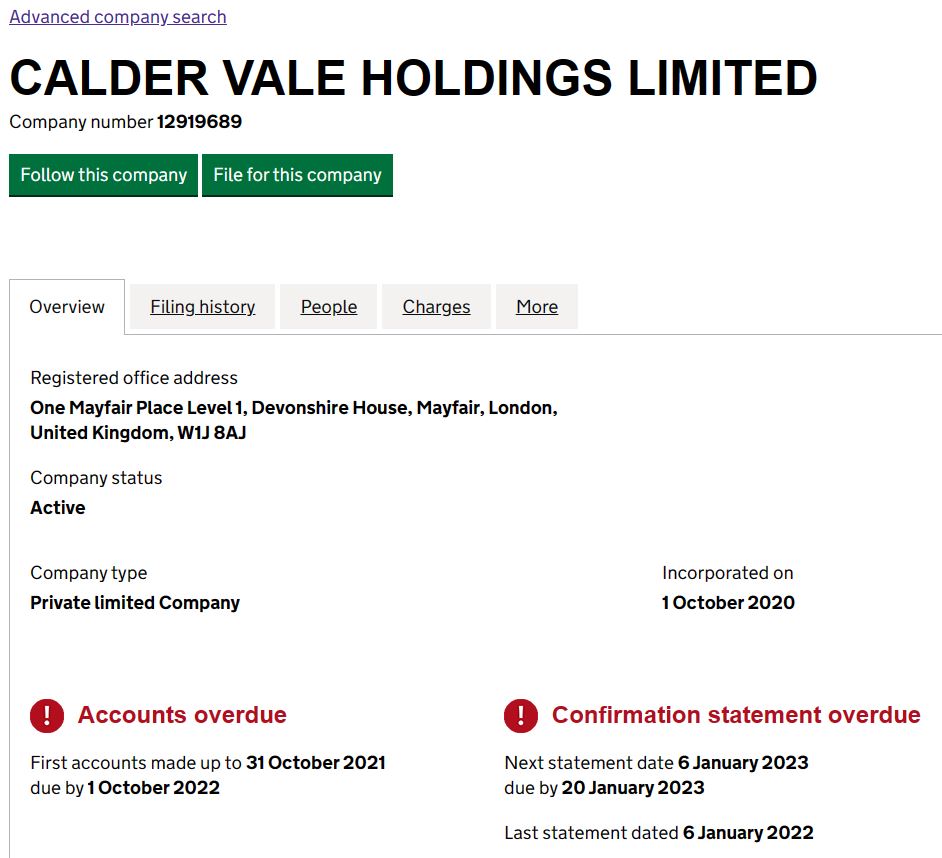Open the Advanced company search link
Screen dimensions: 942x858
[118, 17]
